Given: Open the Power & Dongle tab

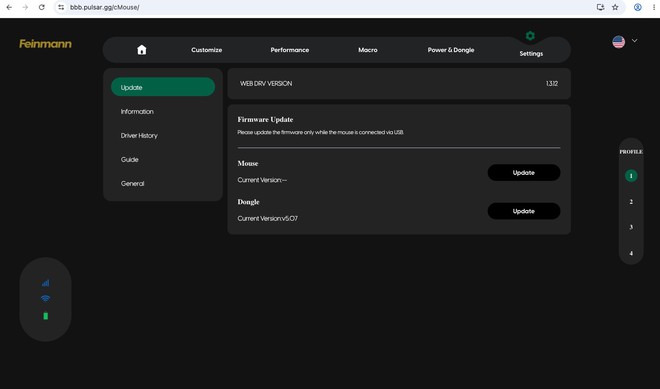Looking at the screenshot, I should coord(451,50).
